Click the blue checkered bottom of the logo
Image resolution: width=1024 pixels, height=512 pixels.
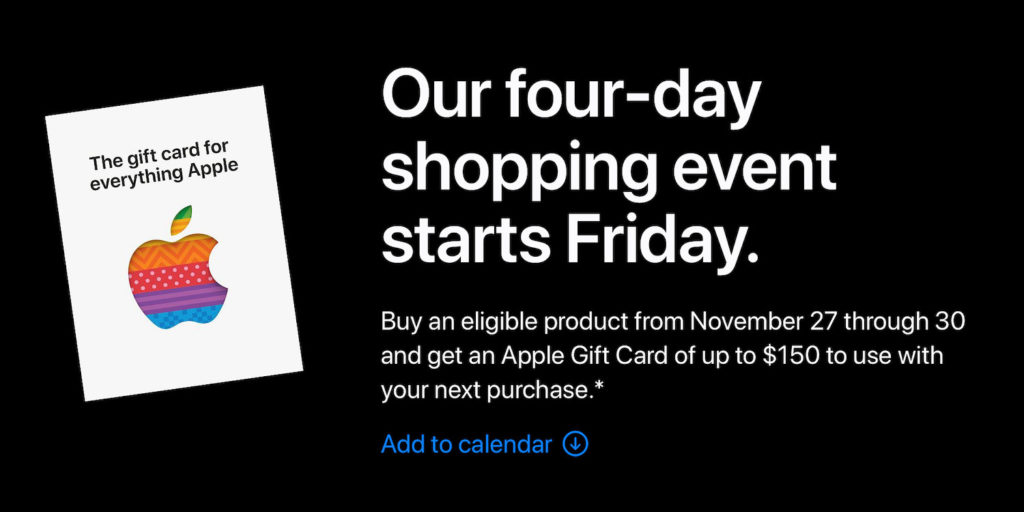click(x=180, y=319)
